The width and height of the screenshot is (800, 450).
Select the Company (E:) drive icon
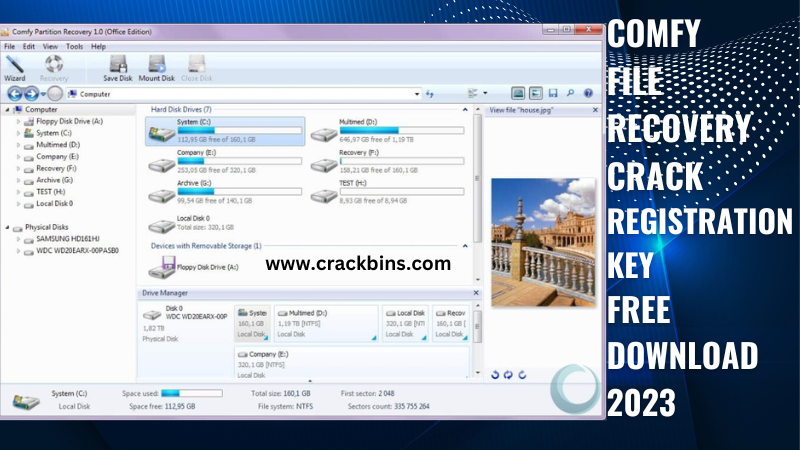161,165
